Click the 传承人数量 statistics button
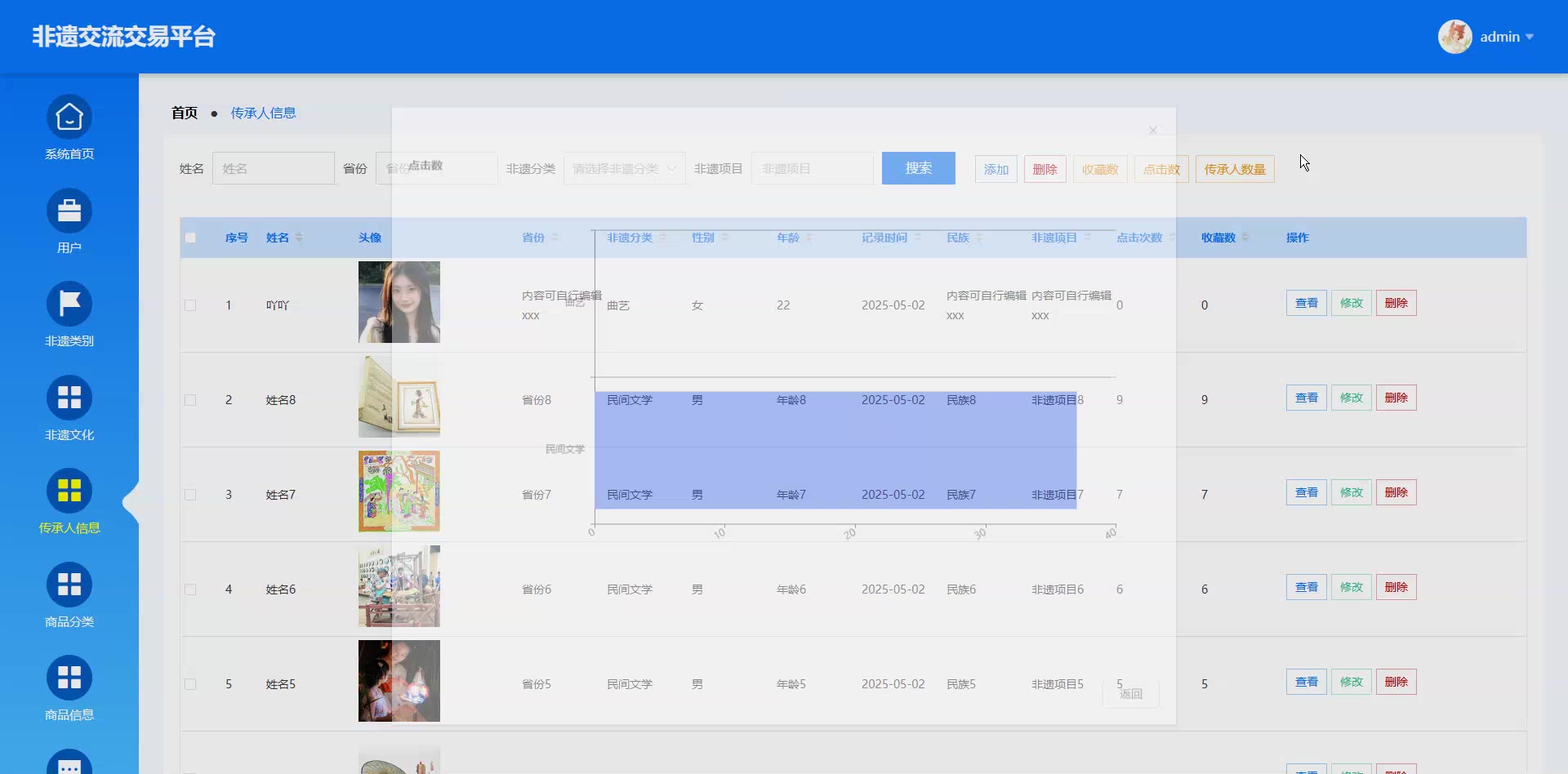This screenshot has height=774, width=1568. pos(1234,169)
